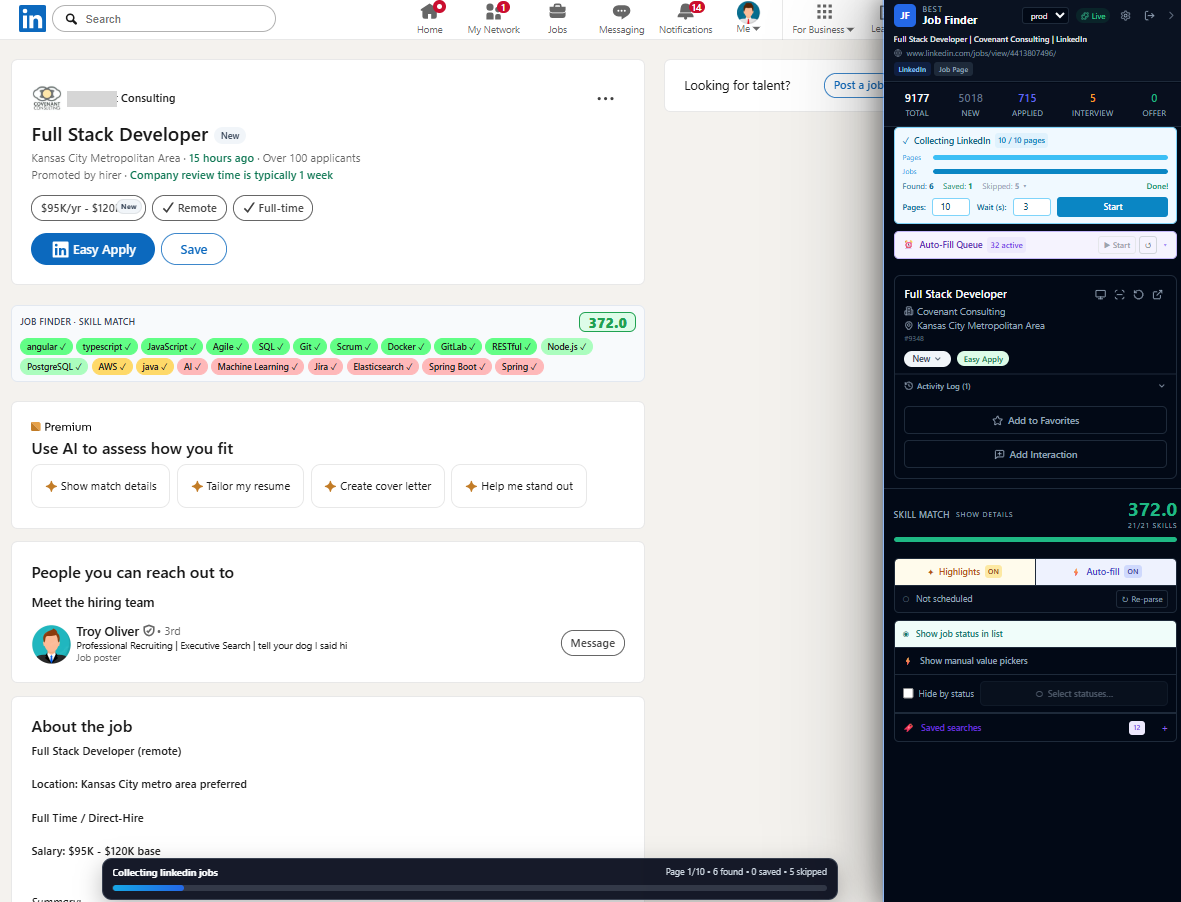Image resolution: width=1181 pixels, height=902 pixels.
Task: Click the refresh icon on job card
Action: click(x=1138, y=294)
